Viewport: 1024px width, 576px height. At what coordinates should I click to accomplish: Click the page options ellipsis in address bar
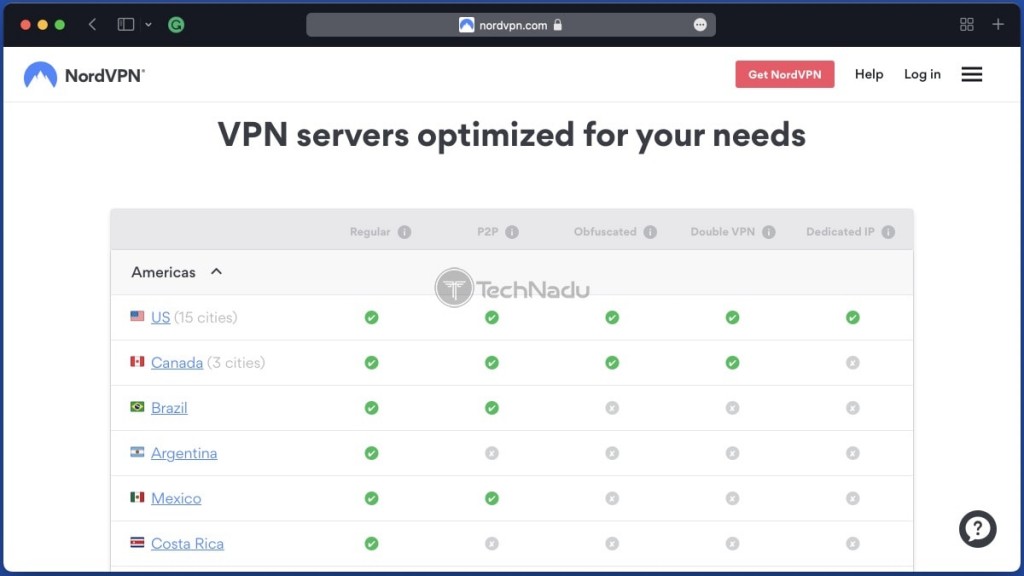(700, 25)
